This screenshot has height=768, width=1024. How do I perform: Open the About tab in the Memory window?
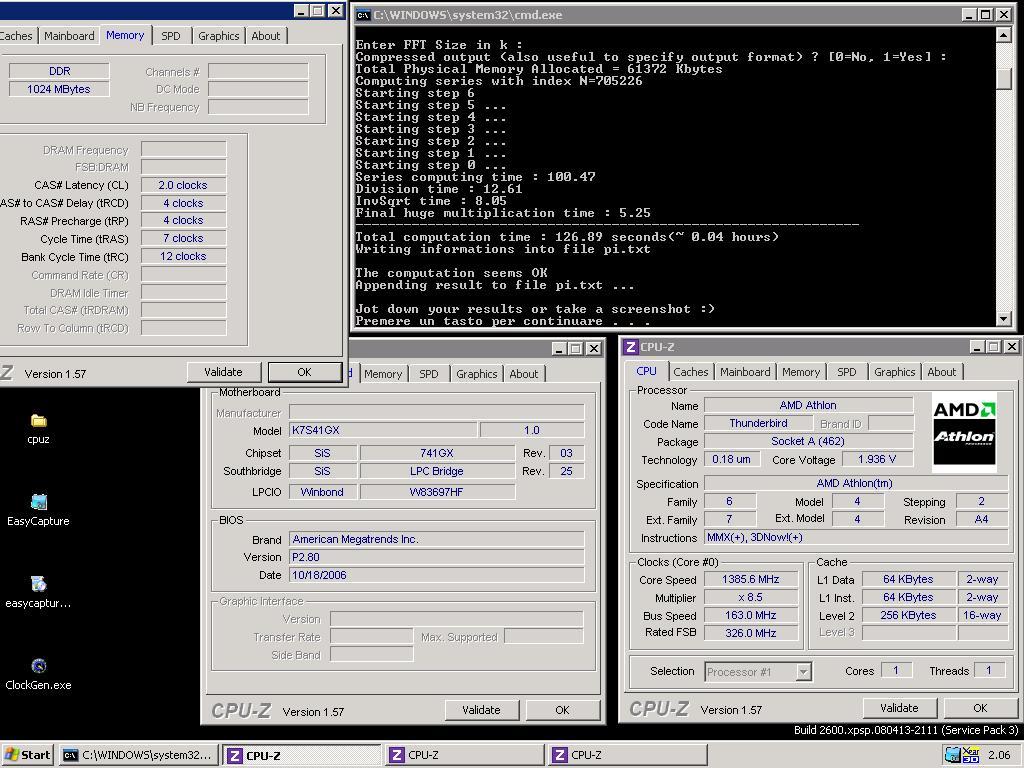coord(265,36)
